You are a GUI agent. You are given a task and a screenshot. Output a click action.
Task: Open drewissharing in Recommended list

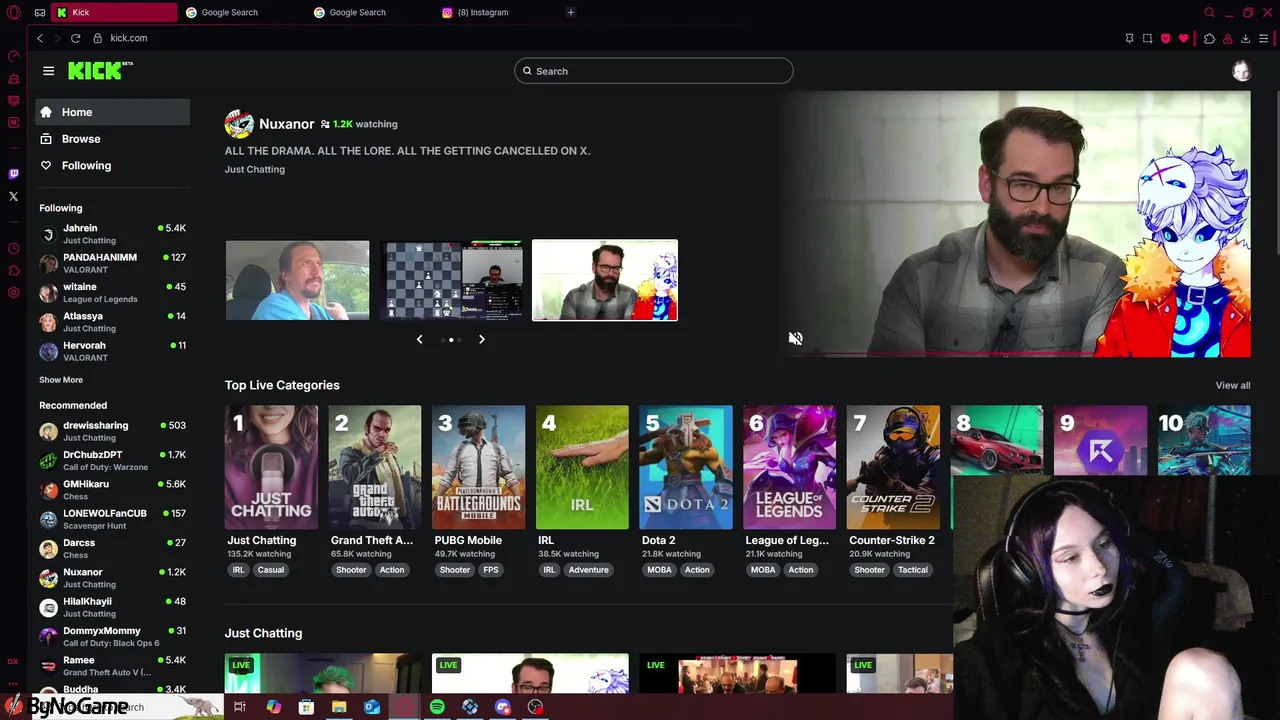point(112,431)
